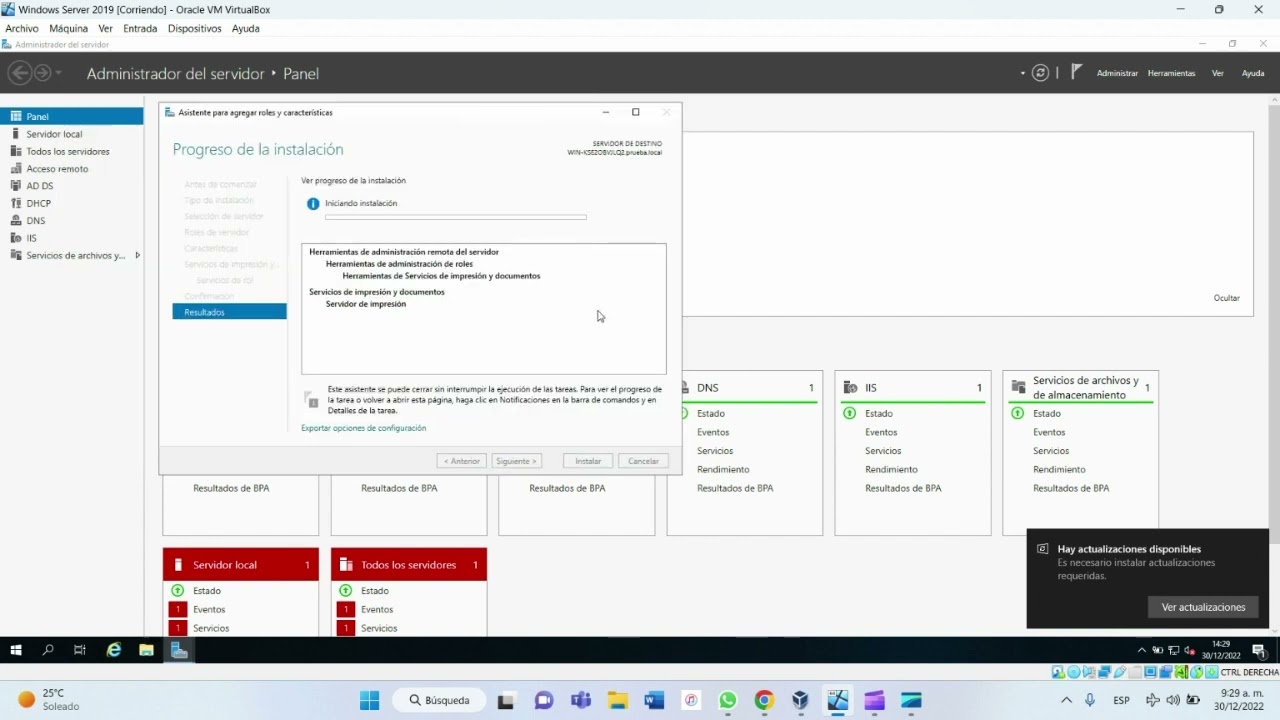Open VirtualBox Dispositivos menu
1280x720 pixels.
point(194,28)
